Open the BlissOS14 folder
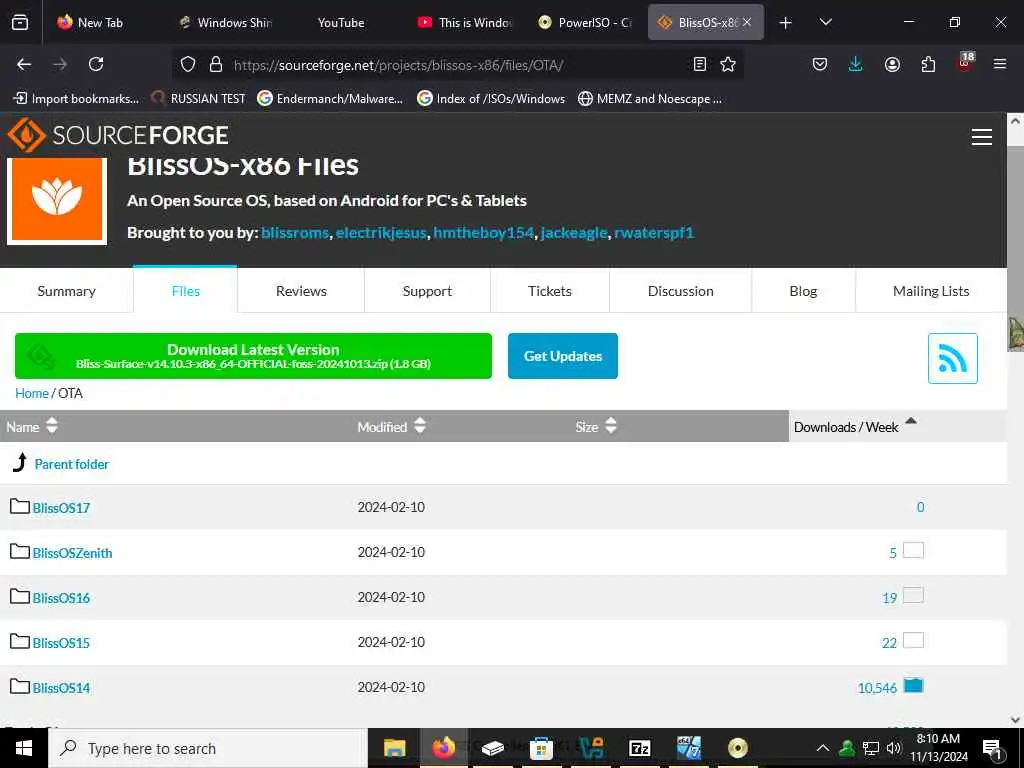This screenshot has width=1024, height=768. tap(61, 688)
